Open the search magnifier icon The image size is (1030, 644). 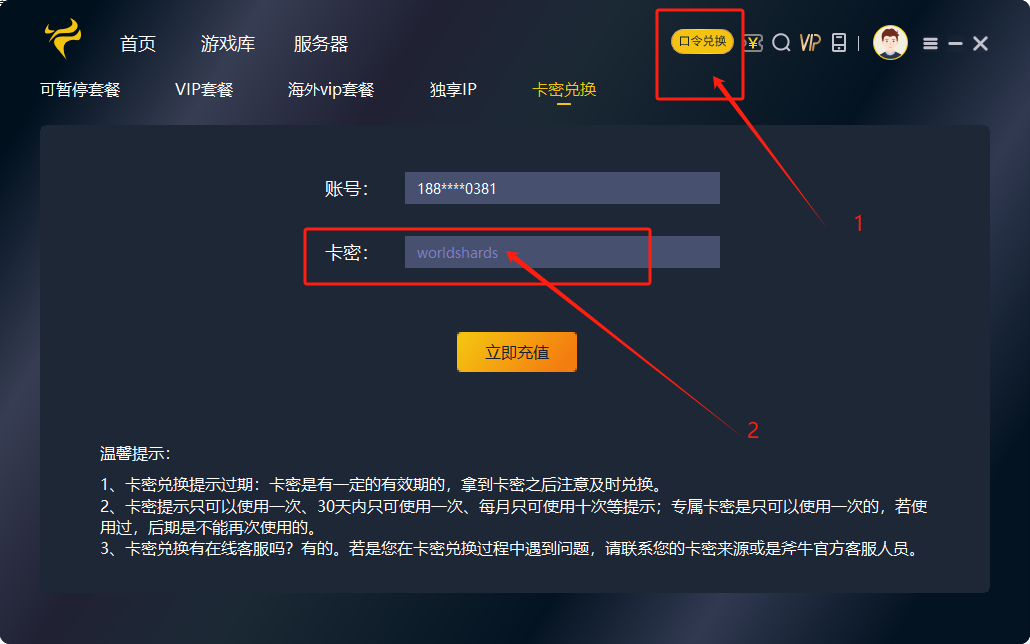pos(781,43)
